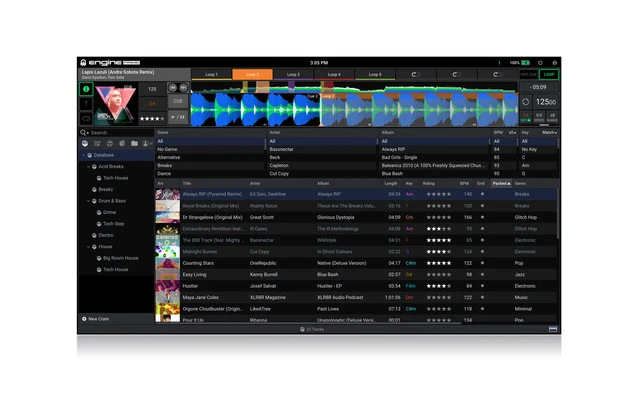Click the upward arrow icon beside album art

86,104
